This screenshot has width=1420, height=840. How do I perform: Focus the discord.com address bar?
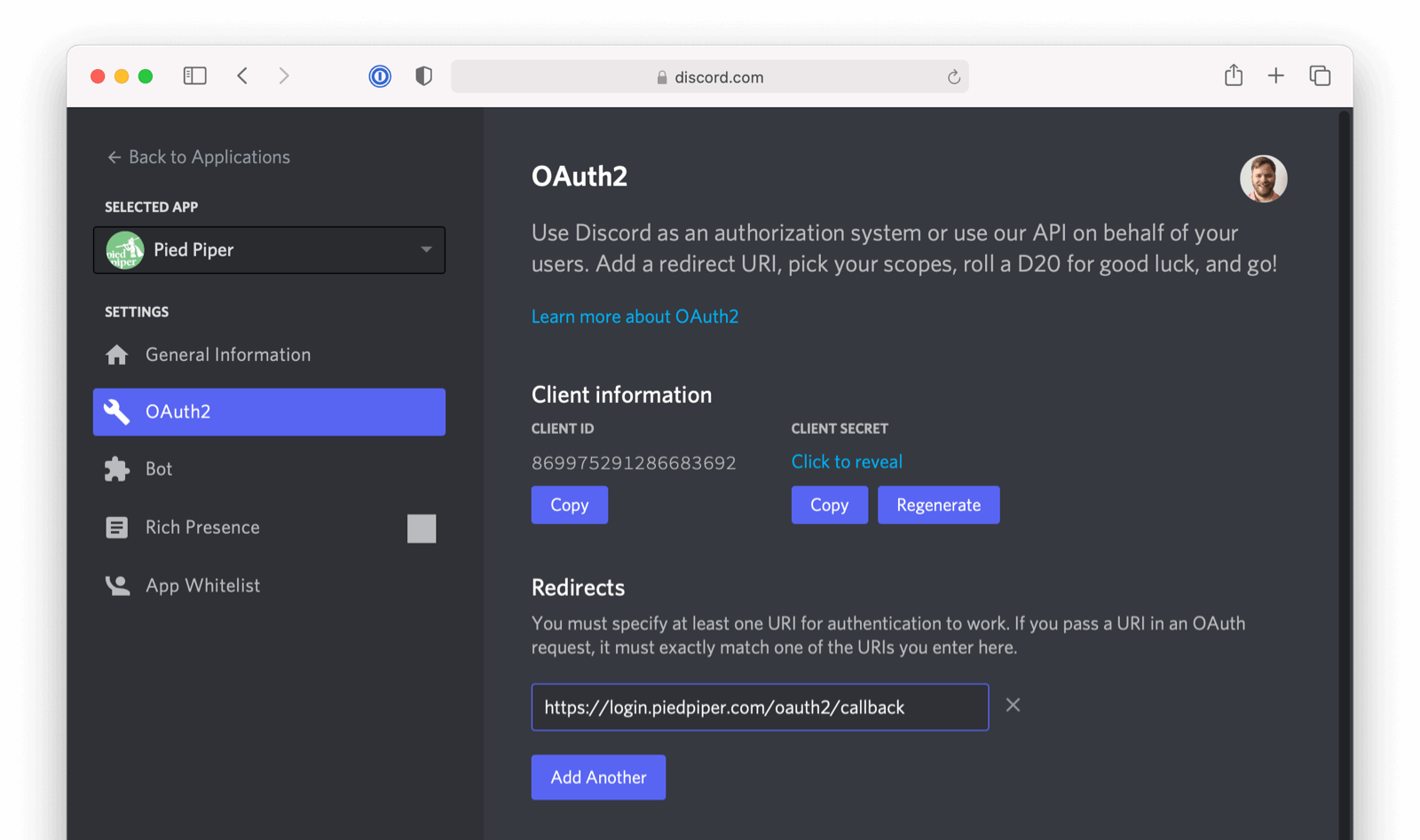(x=710, y=77)
